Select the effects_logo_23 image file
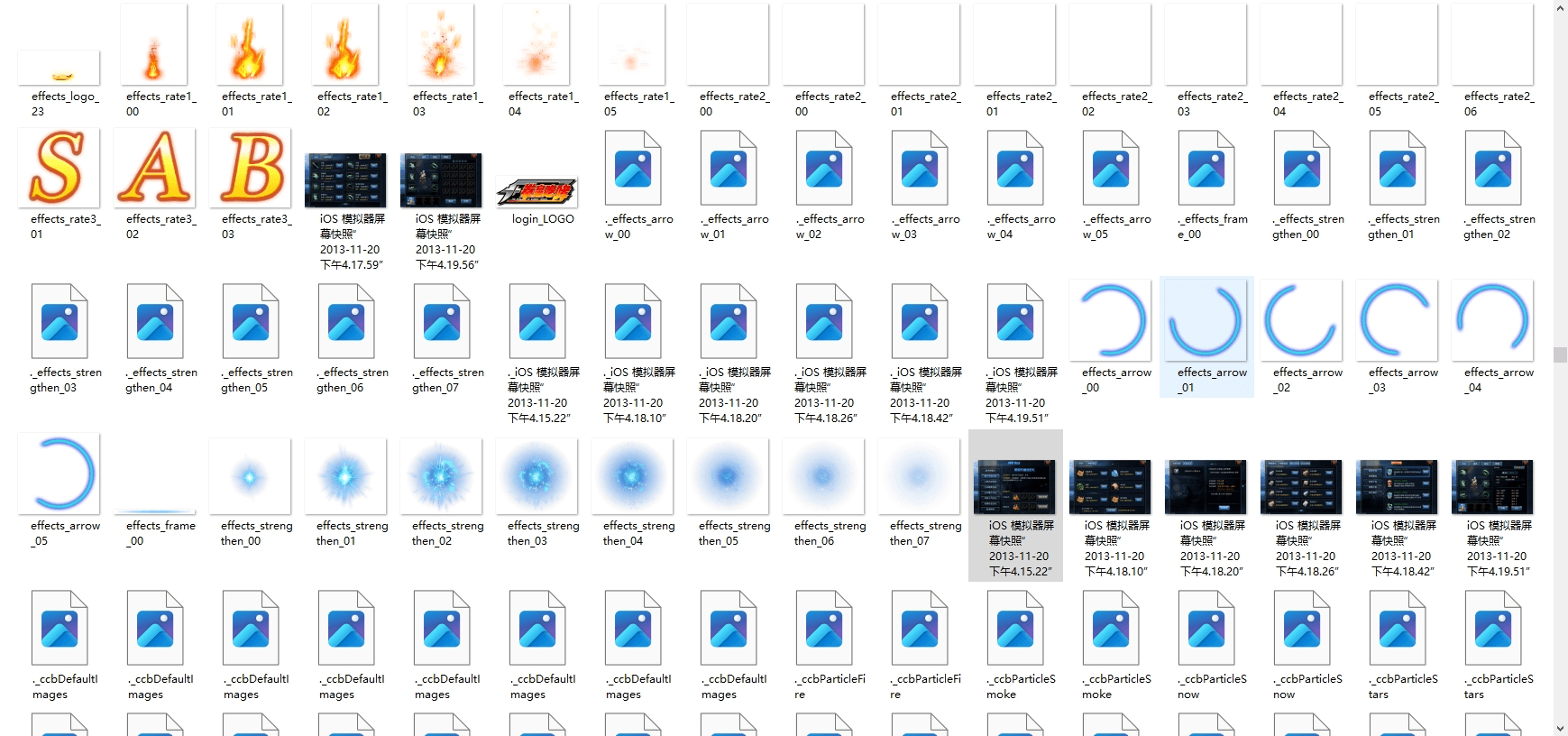 (x=60, y=68)
